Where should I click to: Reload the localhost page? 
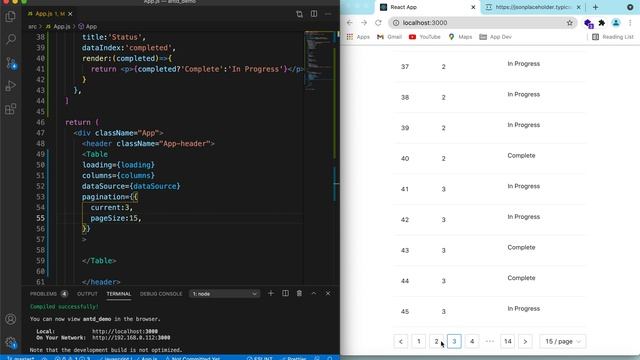pos(378,23)
